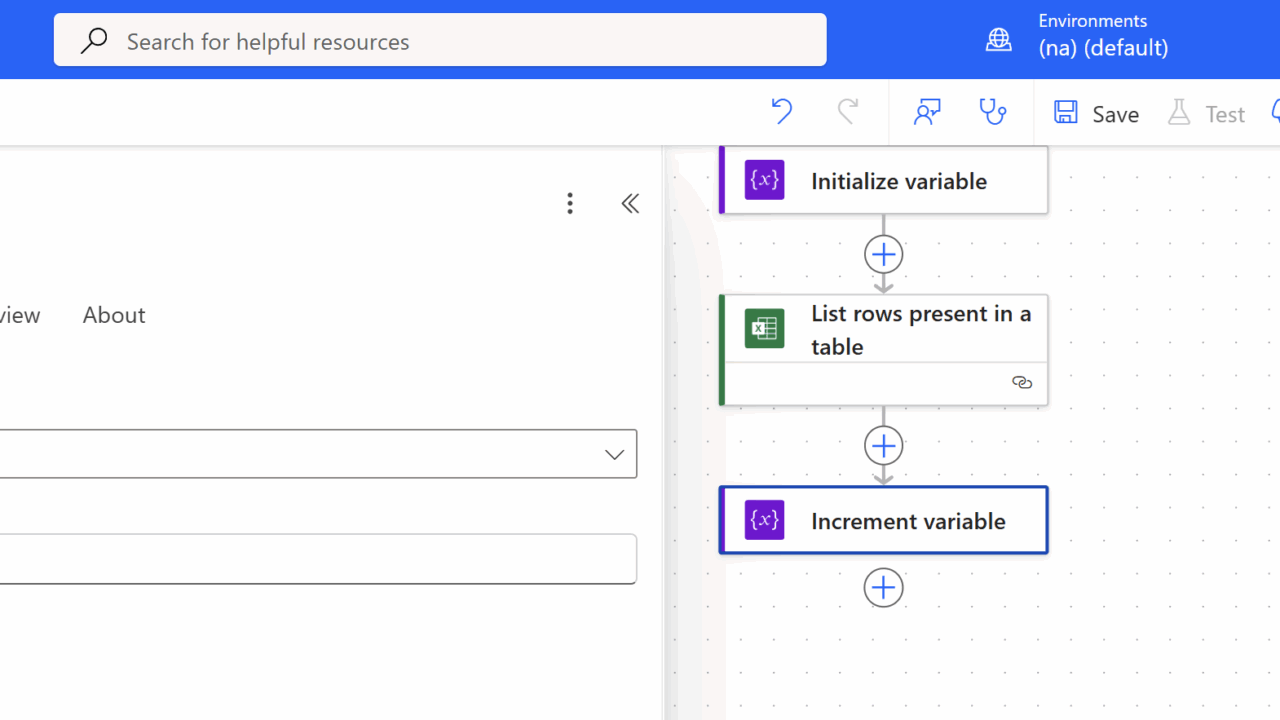The image size is (1280, 720).
Task: Expand the name dropdown chevron in panel
Action: click(614, 454)
